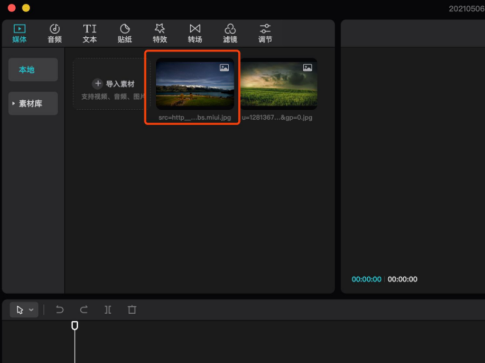This screenshot has height=363, width=485.
Task: Click file name u=1281367...&gp=0.jpg
Action: (x=277, y=117)
